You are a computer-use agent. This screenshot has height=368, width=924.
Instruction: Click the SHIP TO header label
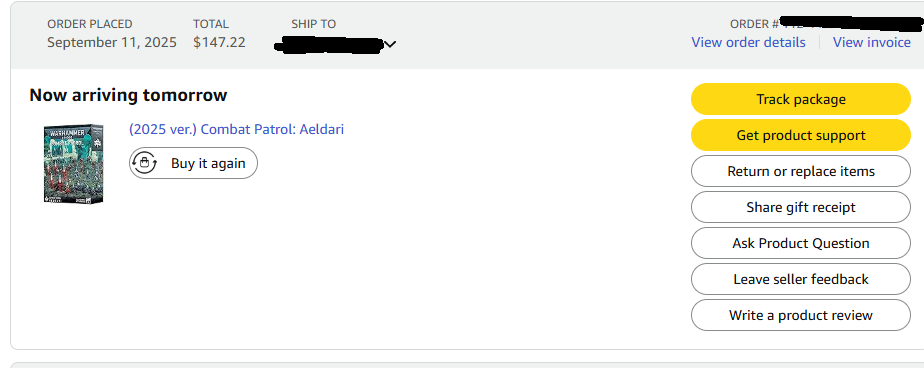pos(314,24)
